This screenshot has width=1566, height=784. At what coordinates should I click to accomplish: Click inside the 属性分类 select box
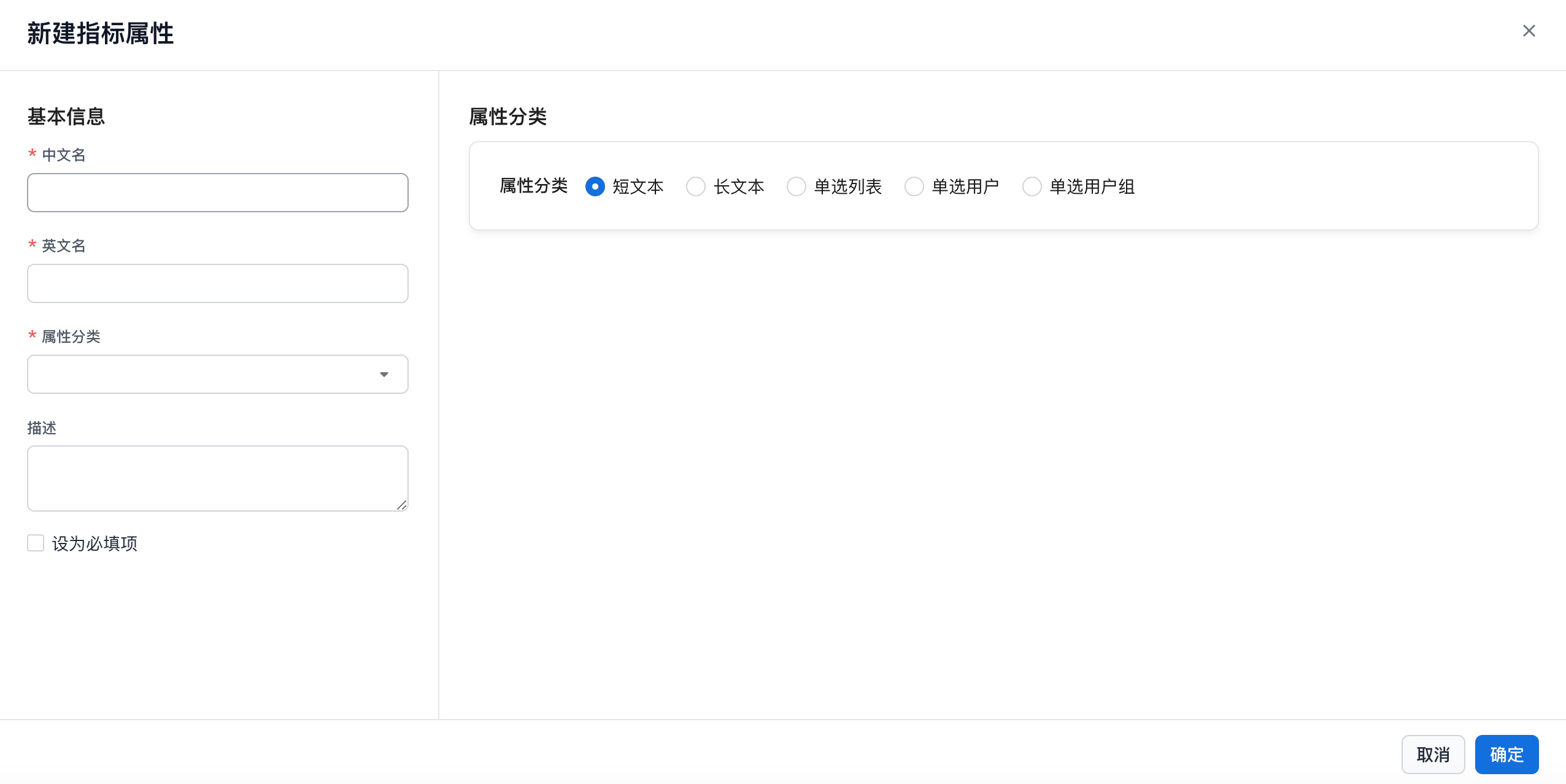tap(202, 374)
